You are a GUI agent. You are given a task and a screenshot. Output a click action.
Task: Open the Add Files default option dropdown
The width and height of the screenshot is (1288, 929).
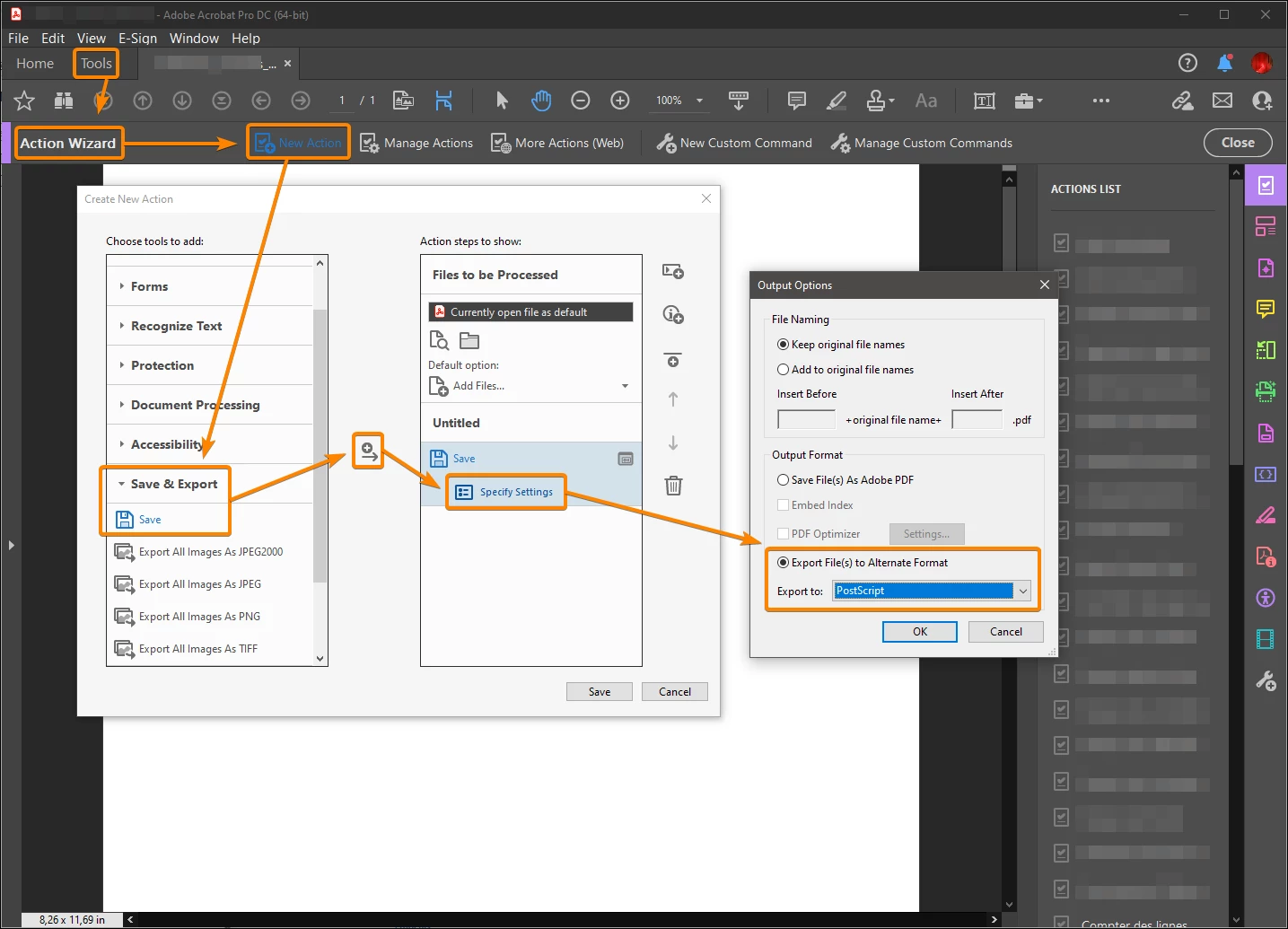click(625, 386)
